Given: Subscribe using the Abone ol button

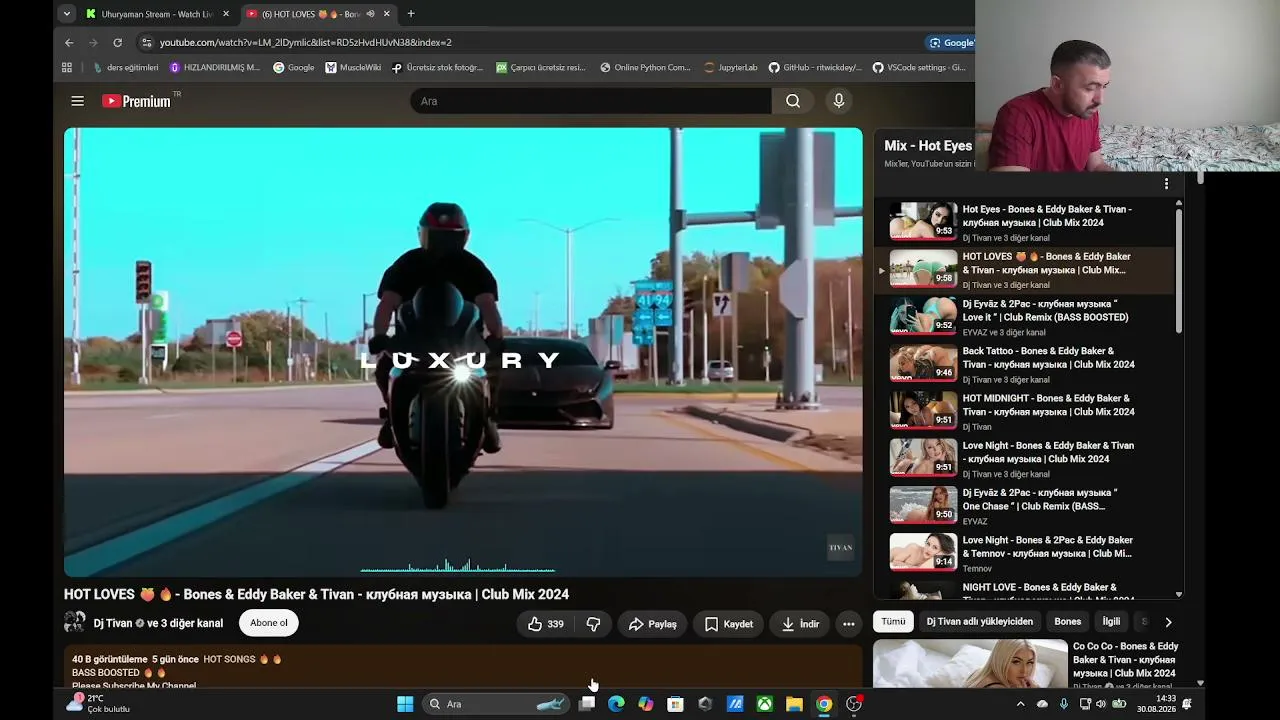Looking at the screenshot, I should click(x=269, y=623).
